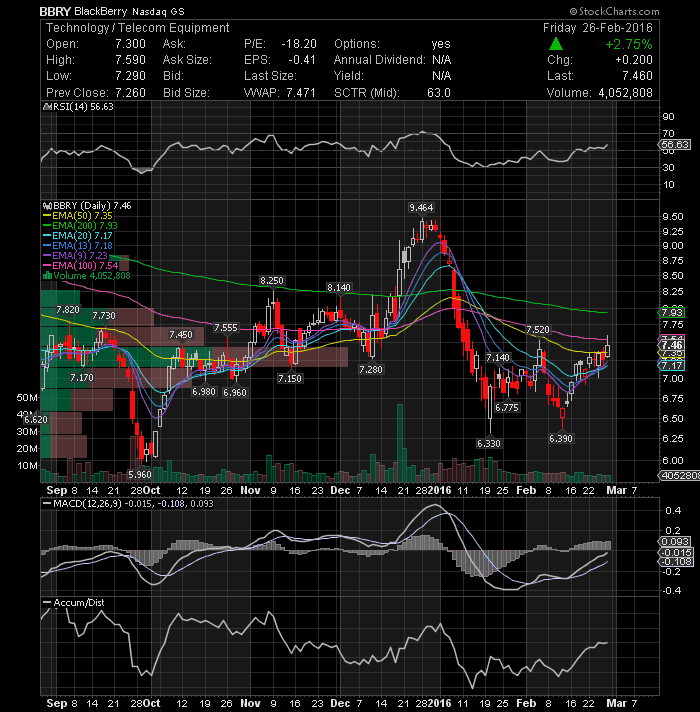Click the Low price 7.290
This screenshot has width=700, height=712.
pos(130,76)
